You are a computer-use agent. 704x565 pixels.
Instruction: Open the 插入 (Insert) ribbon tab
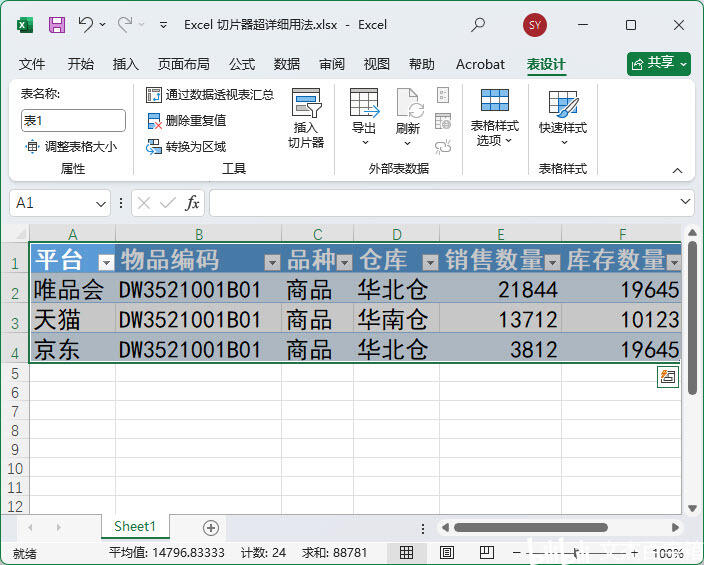click(126, 64)
